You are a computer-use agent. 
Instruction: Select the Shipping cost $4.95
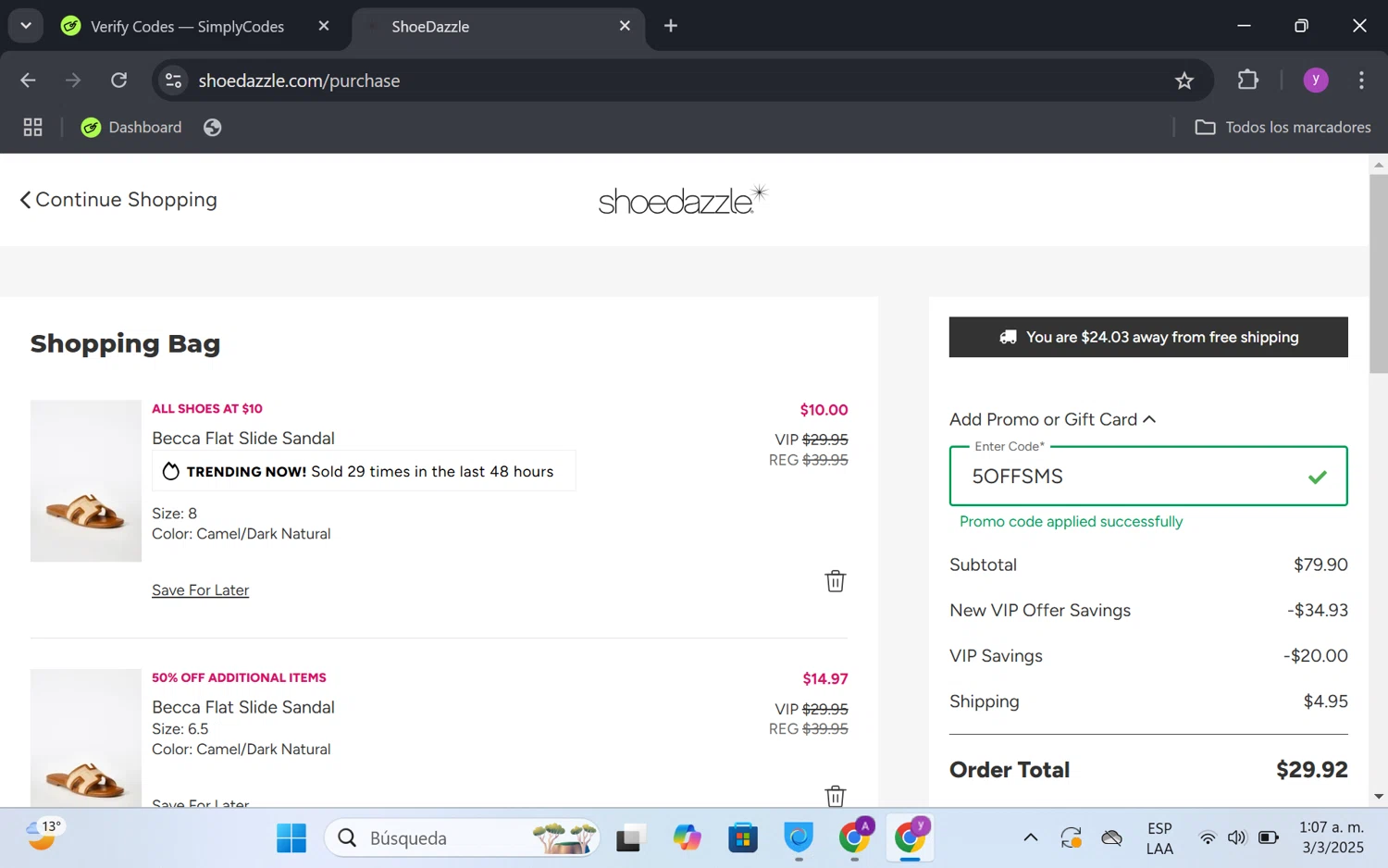pos(1325,701)
